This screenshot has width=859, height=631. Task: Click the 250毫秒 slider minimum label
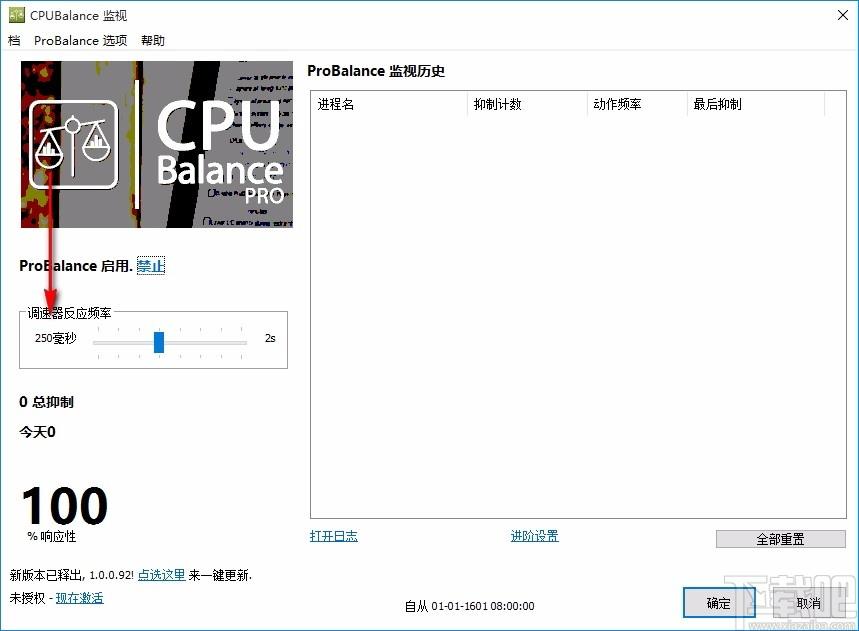[x=55, y=339]
